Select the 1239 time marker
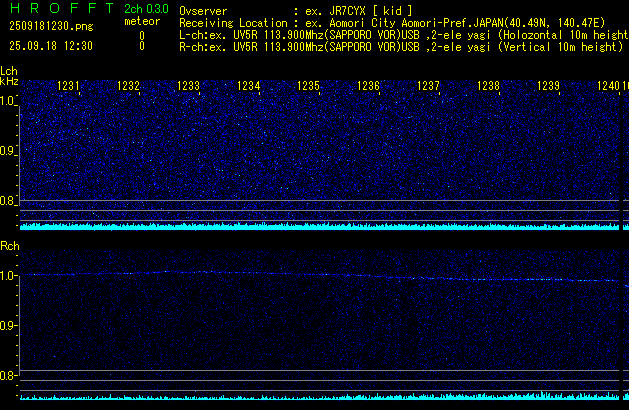629x410 pixels. point(549,87)
